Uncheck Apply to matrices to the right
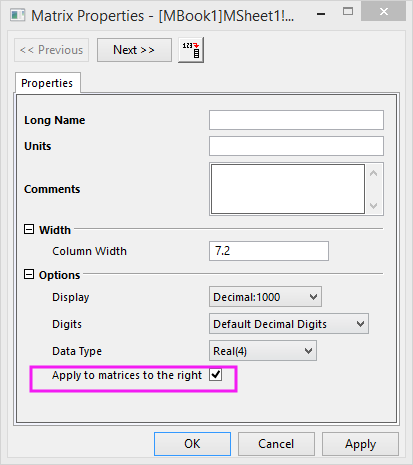The width and height of the screenshot is (413, 465). point(216,375)
